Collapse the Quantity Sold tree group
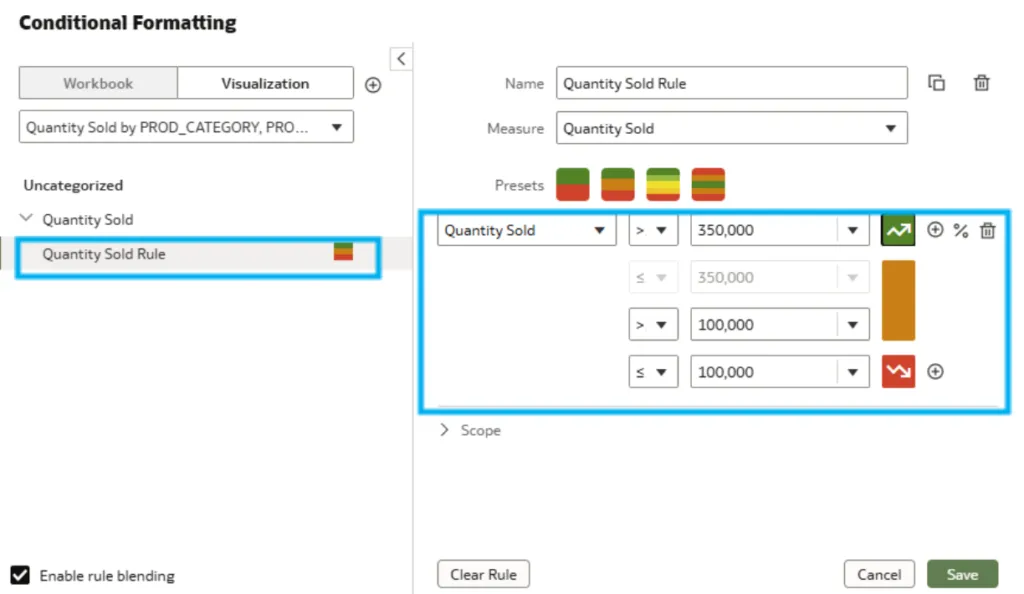The height and width of the screenshot is (594, 1024). [x=27, y=219]
